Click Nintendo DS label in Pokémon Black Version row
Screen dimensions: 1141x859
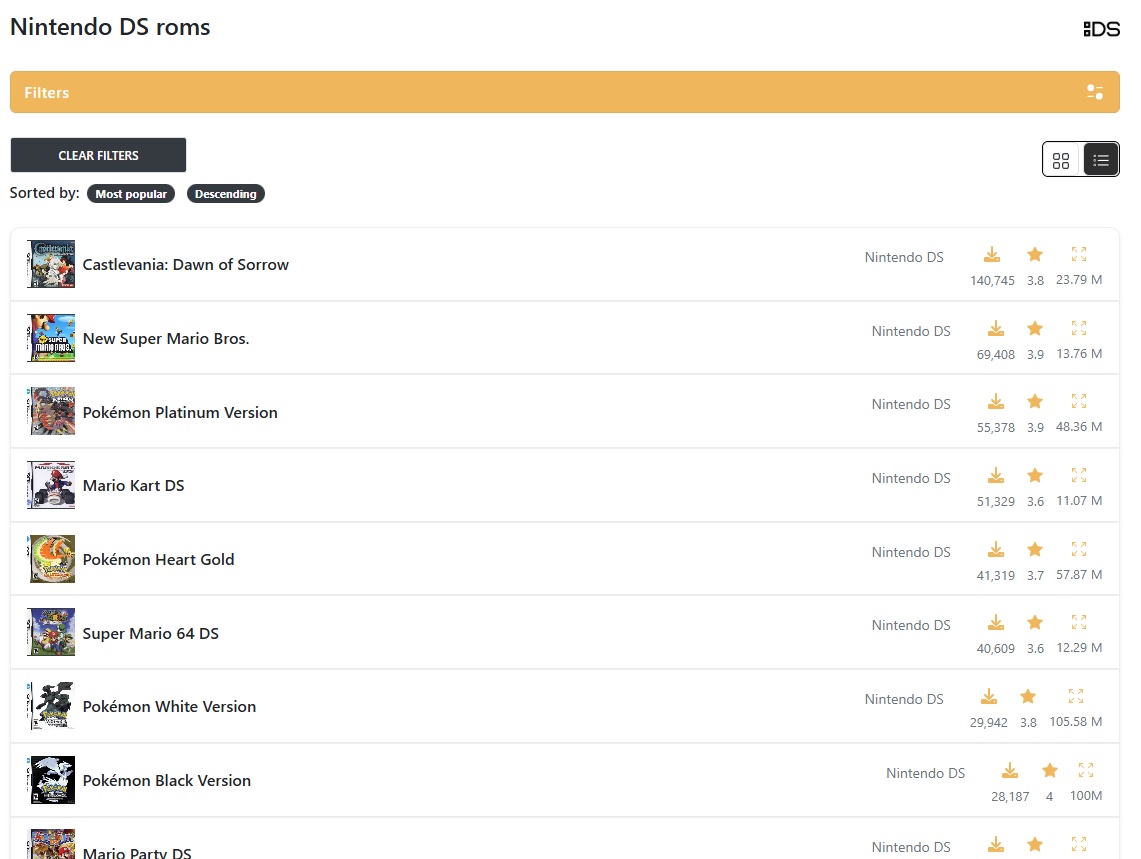coord(926,773)
